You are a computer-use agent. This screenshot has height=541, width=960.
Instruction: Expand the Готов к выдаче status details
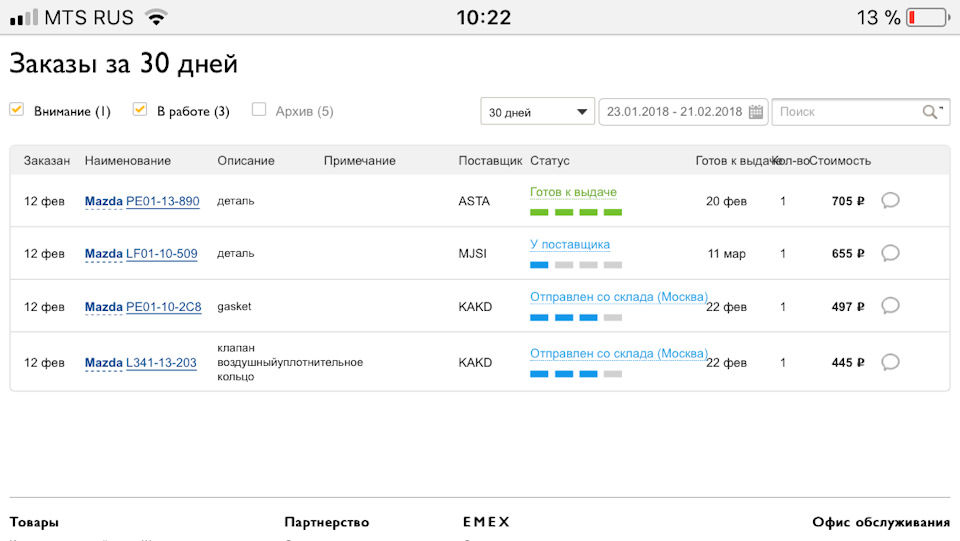[x=573, y=192]
